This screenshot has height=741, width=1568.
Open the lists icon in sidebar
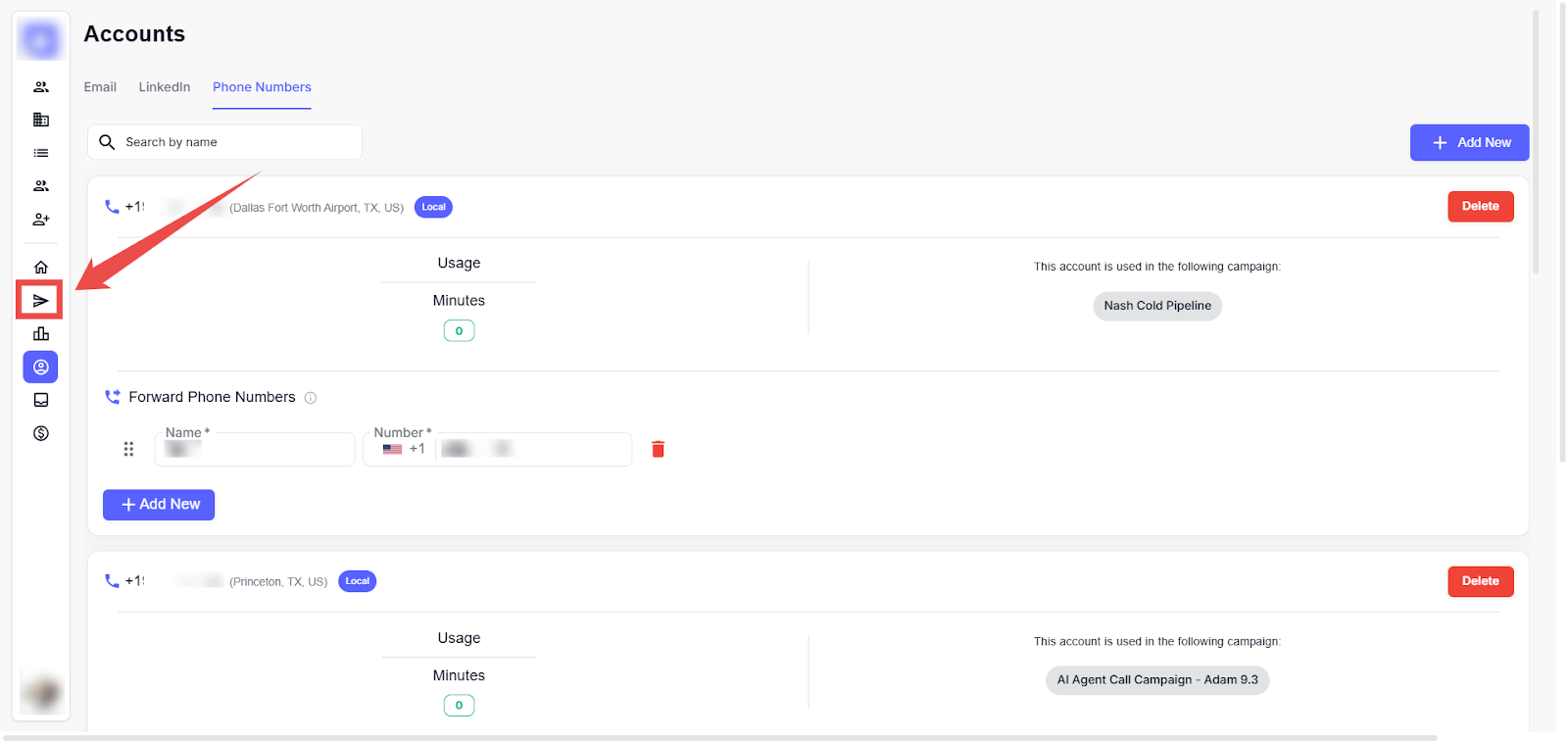[40, 153]
